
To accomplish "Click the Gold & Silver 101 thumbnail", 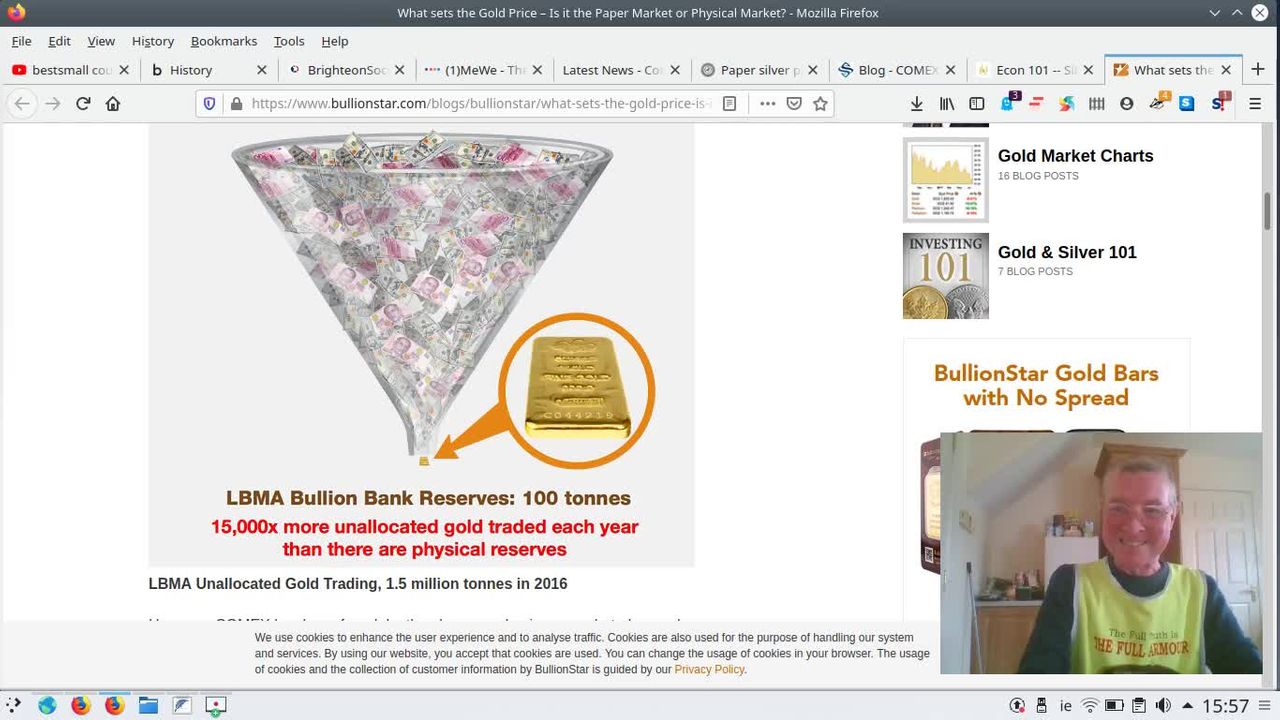I will coord(945,276).
